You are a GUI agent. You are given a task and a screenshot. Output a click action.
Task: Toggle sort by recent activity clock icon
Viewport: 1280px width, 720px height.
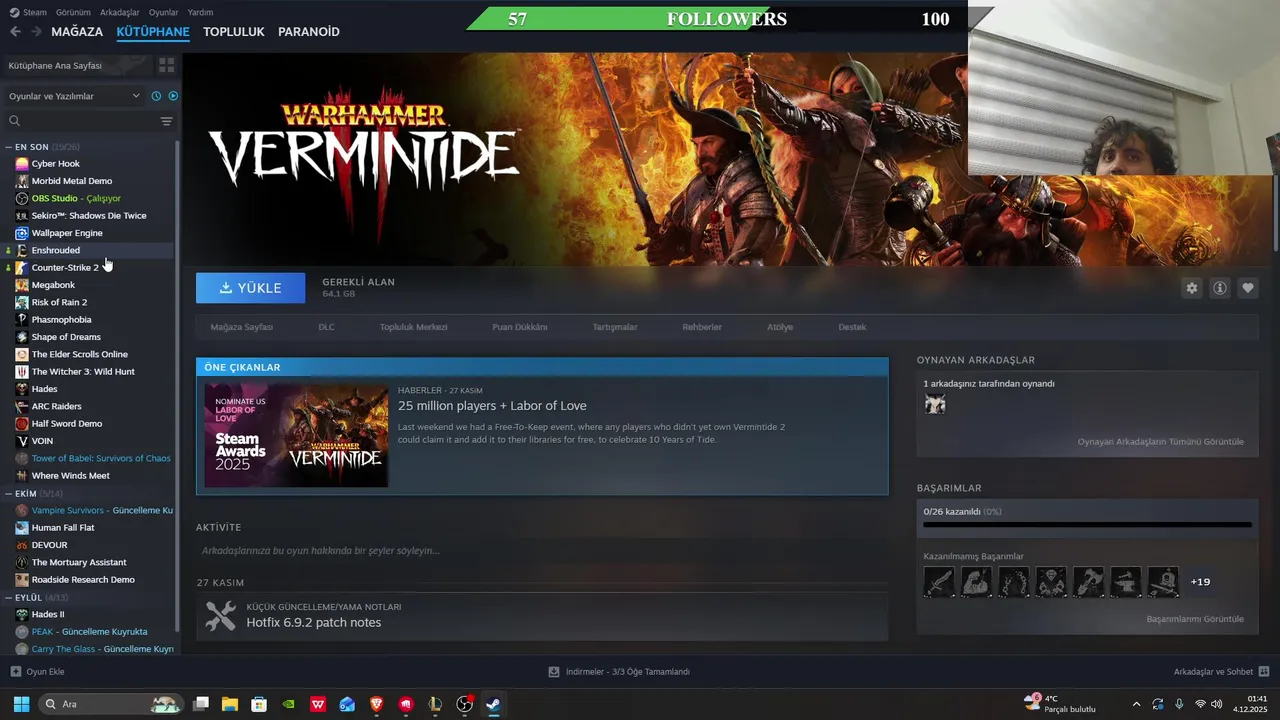click(x=156, y=96)
